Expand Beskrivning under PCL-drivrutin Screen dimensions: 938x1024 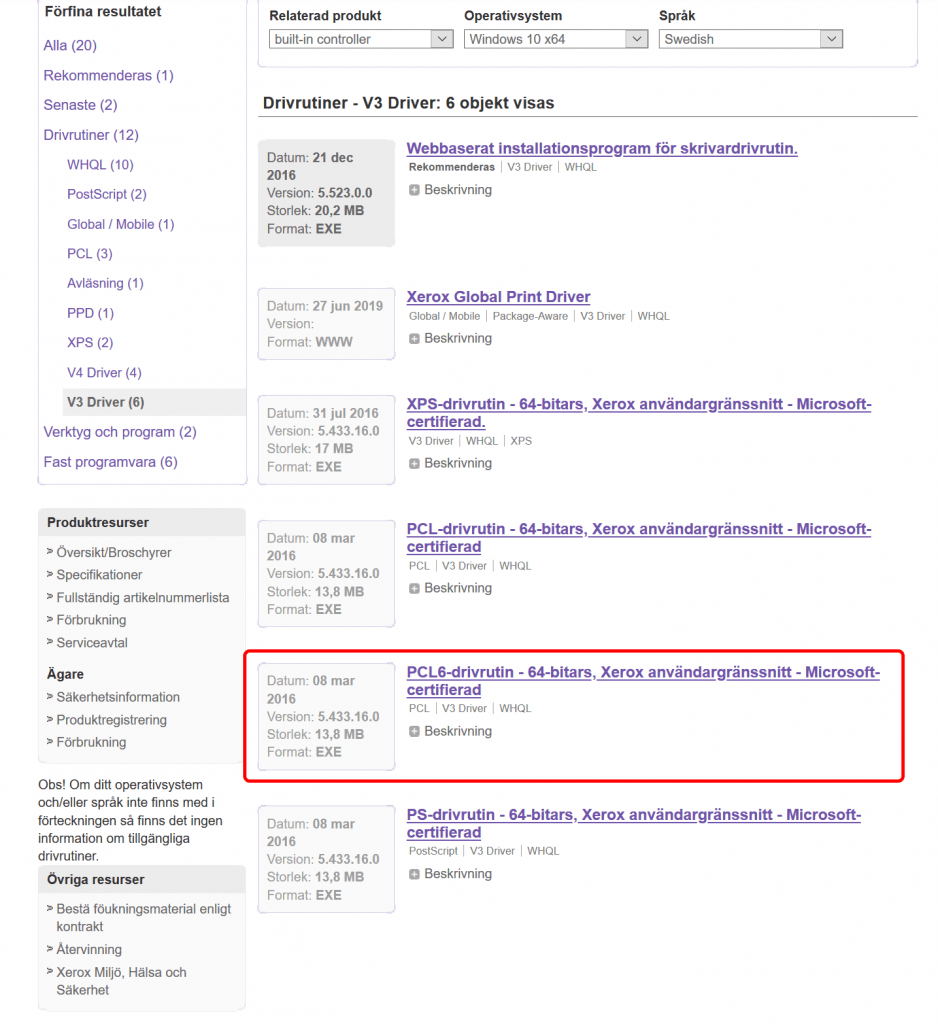point(450,588)
